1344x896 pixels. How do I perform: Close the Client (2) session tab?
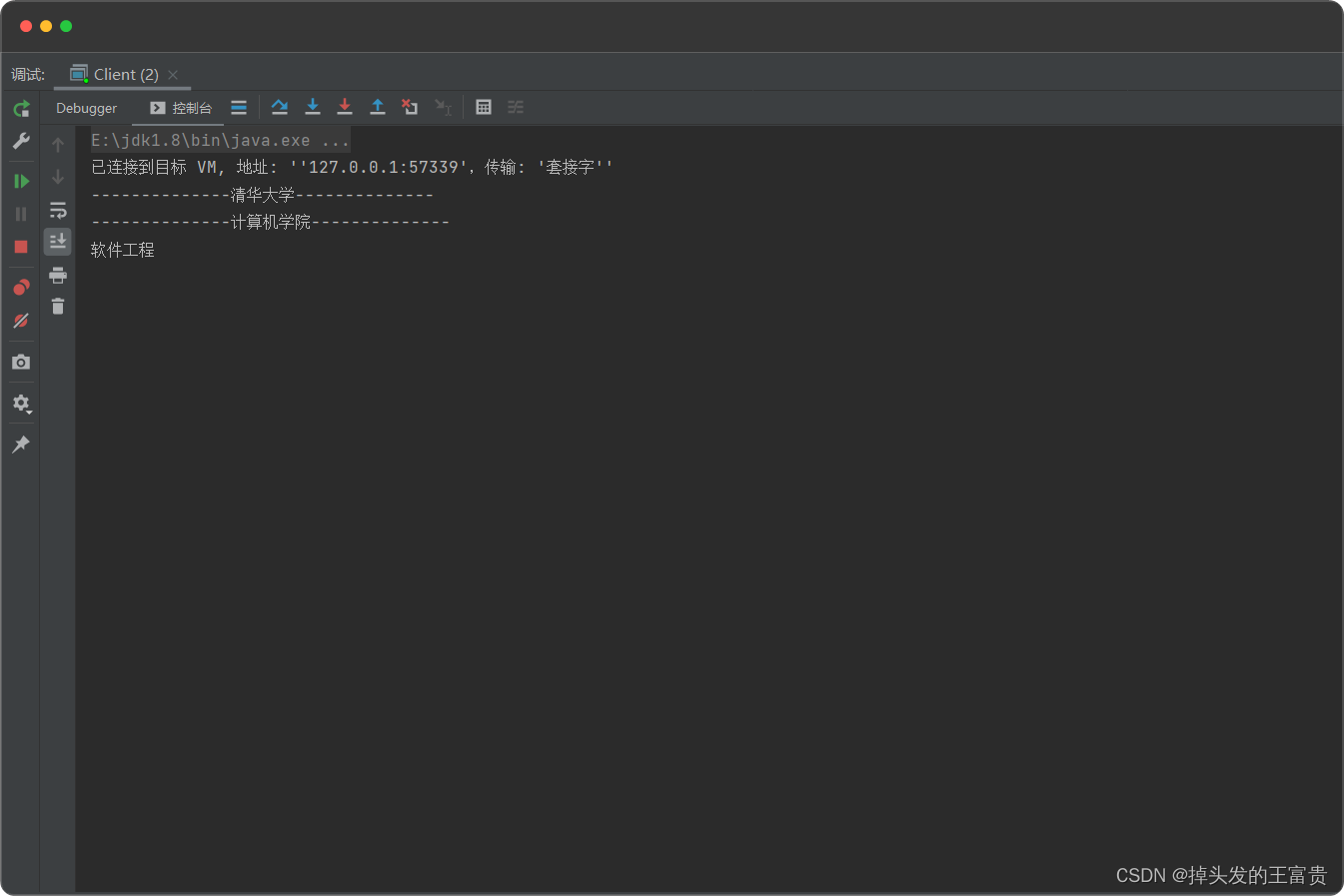[173, 75]
